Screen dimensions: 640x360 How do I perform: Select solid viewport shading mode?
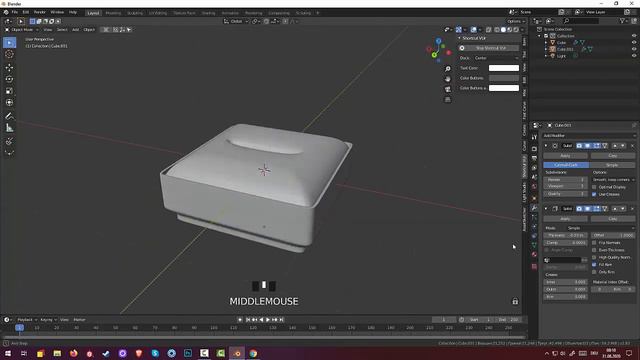point(503,30)
